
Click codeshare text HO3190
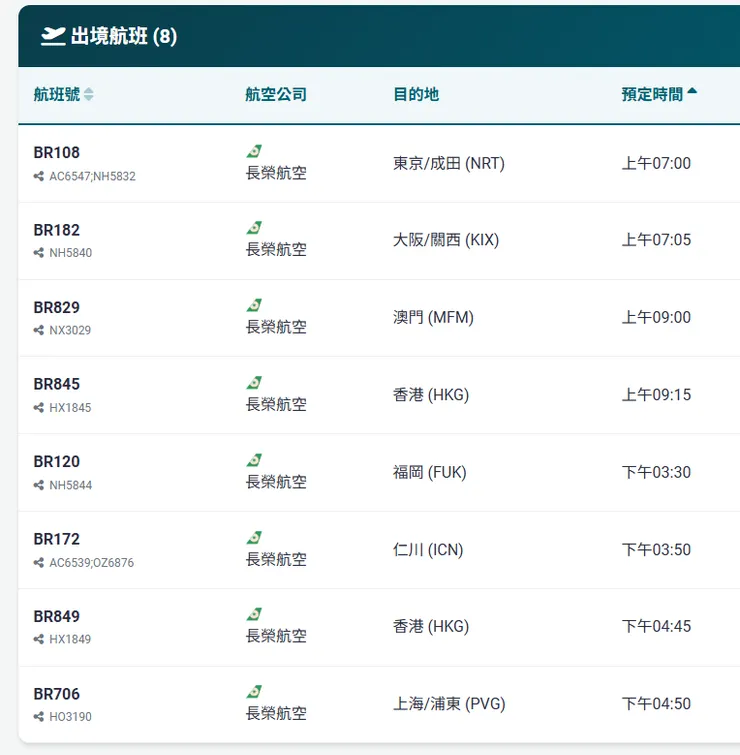70,717
